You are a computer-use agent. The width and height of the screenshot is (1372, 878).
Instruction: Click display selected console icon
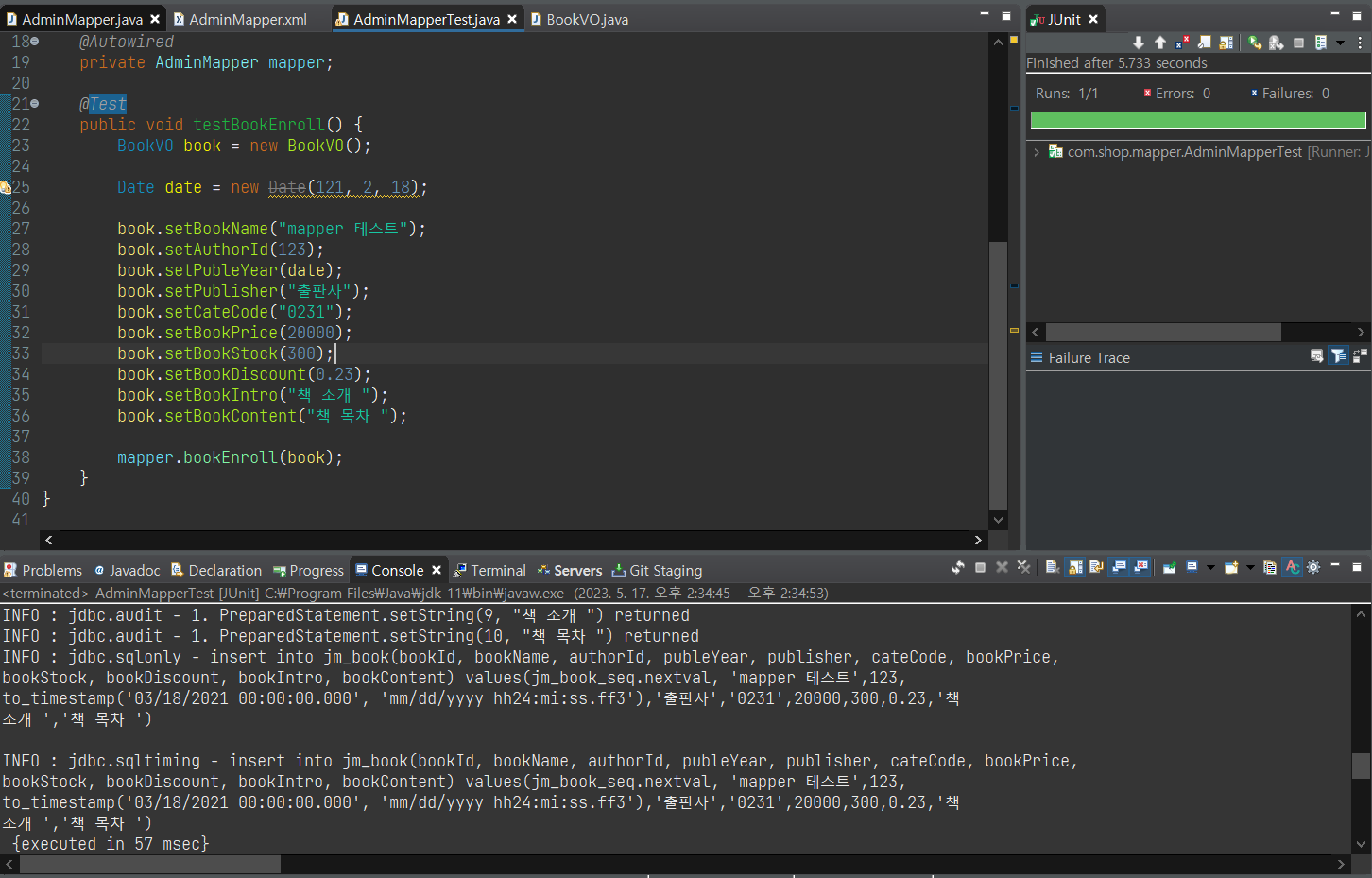coord(1192,567)
